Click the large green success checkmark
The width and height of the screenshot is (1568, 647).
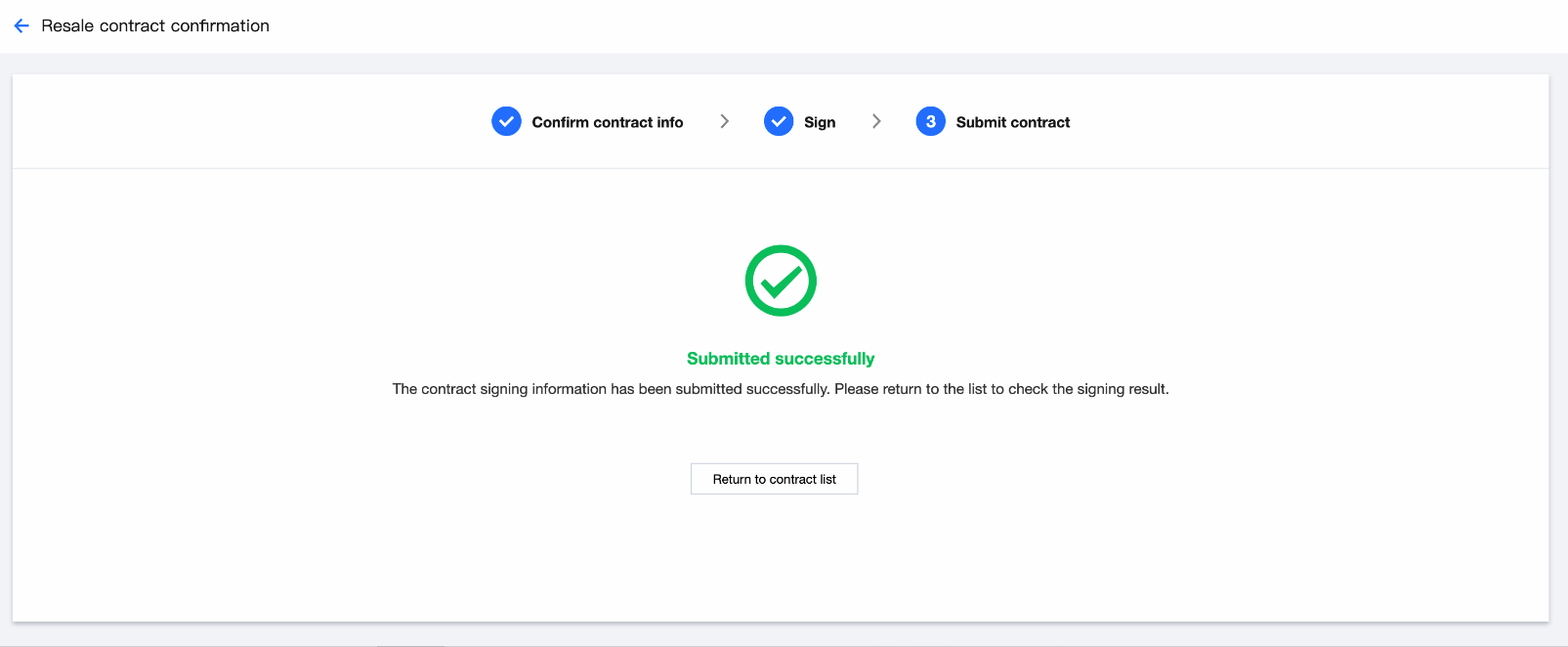tap(781, 280)
